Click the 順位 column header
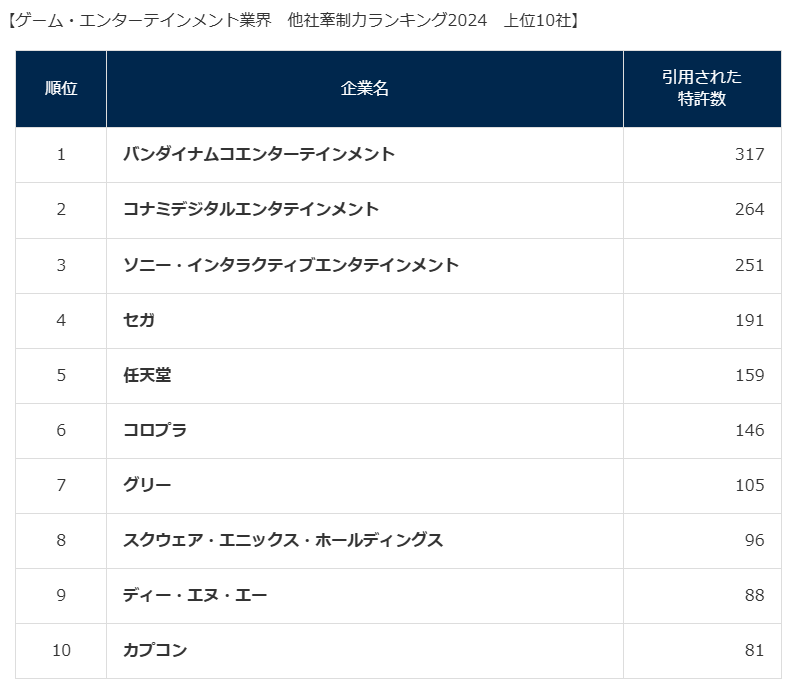This screenshot has height=692, width=802. [61, 88]
